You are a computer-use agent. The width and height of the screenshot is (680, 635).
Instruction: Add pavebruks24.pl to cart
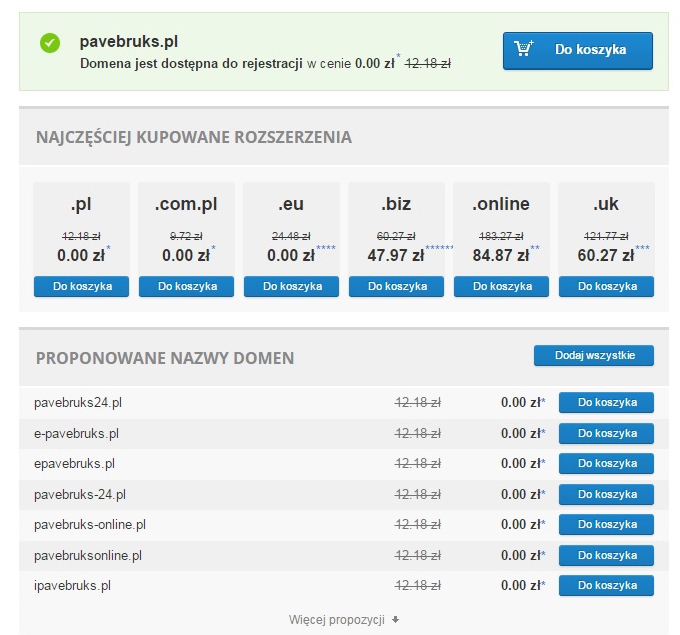tap(606, 403)
